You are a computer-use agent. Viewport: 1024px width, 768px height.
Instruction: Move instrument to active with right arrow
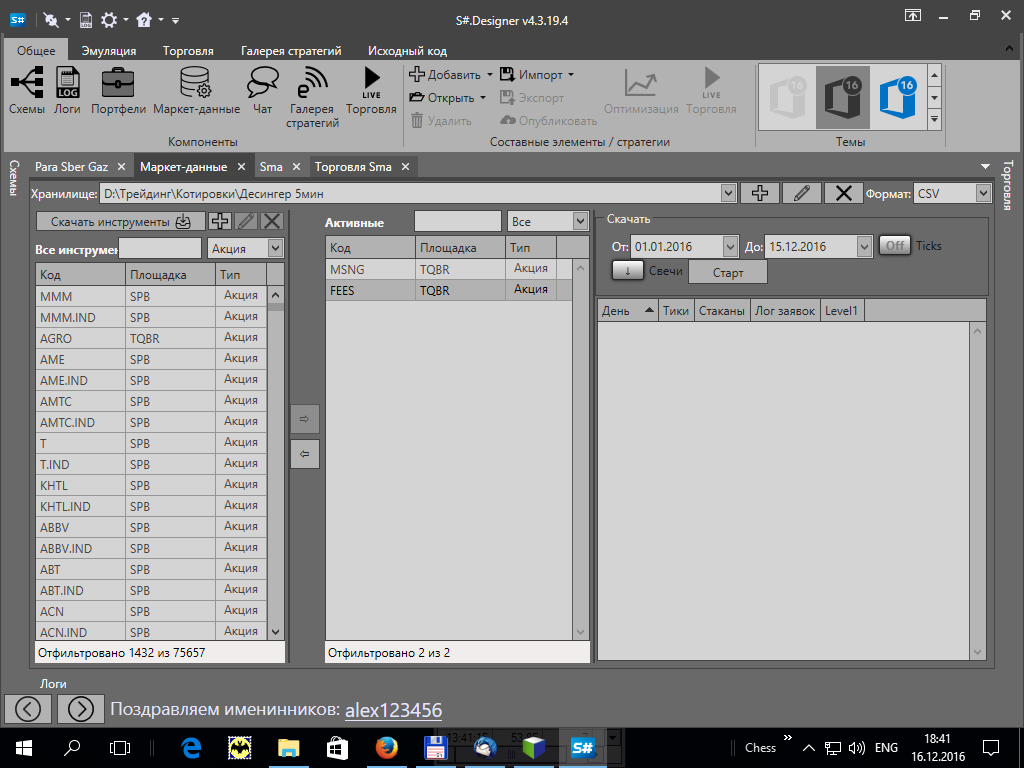click(304, 419)
